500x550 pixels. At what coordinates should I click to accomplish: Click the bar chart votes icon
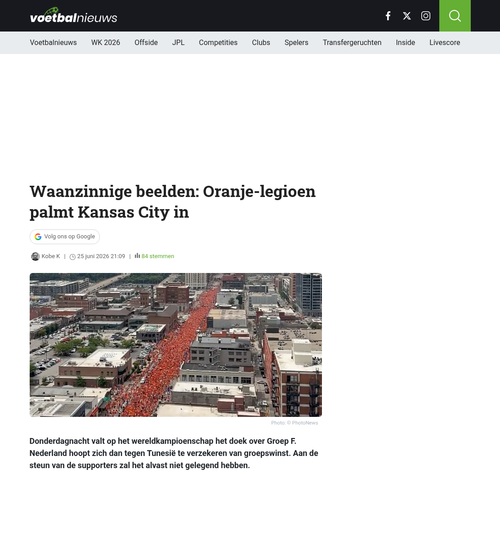tap(137, 256)
